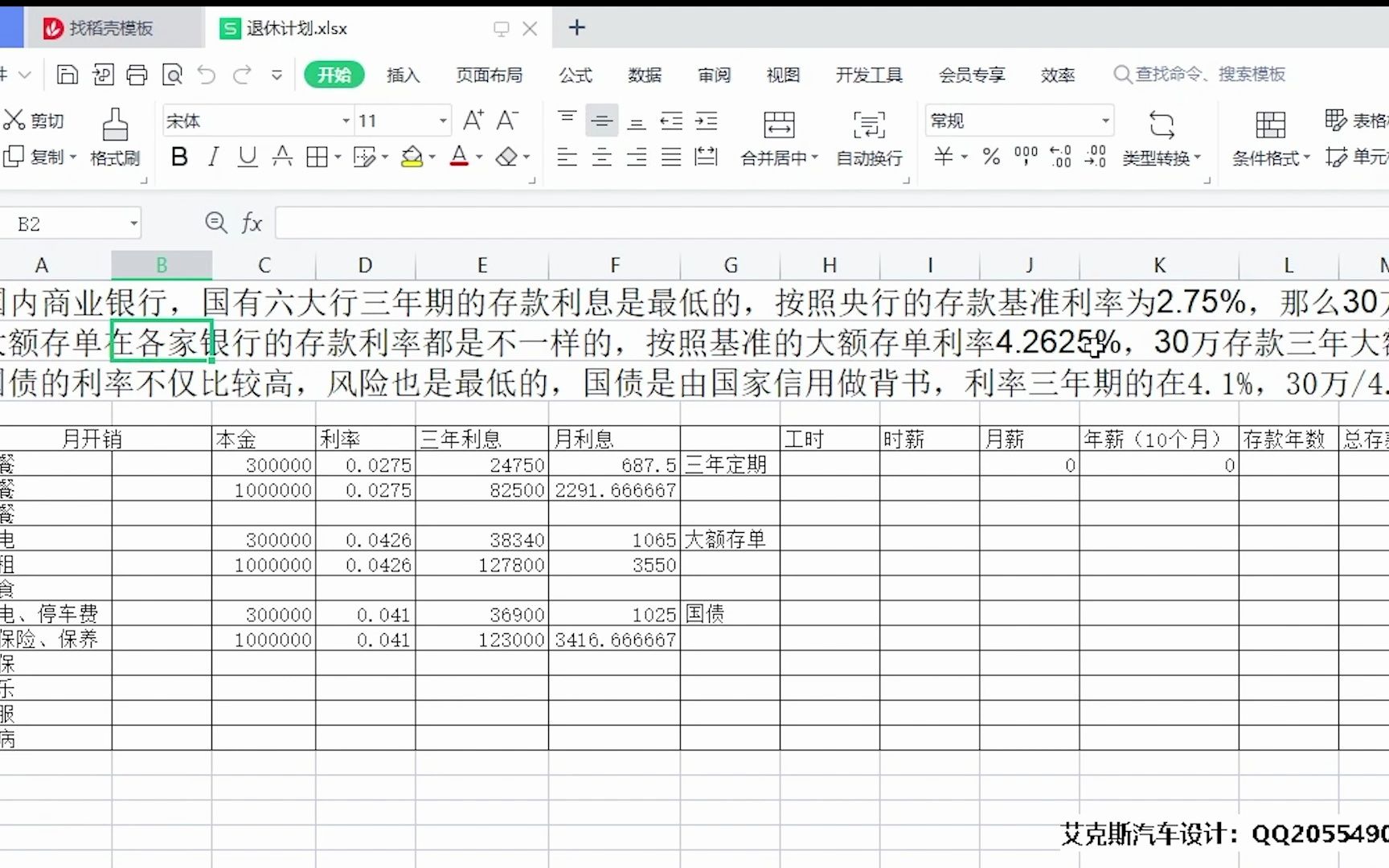Increase decimal places icon
The height and width of the screenshot is (868, 1389).
coord(1061,157)
